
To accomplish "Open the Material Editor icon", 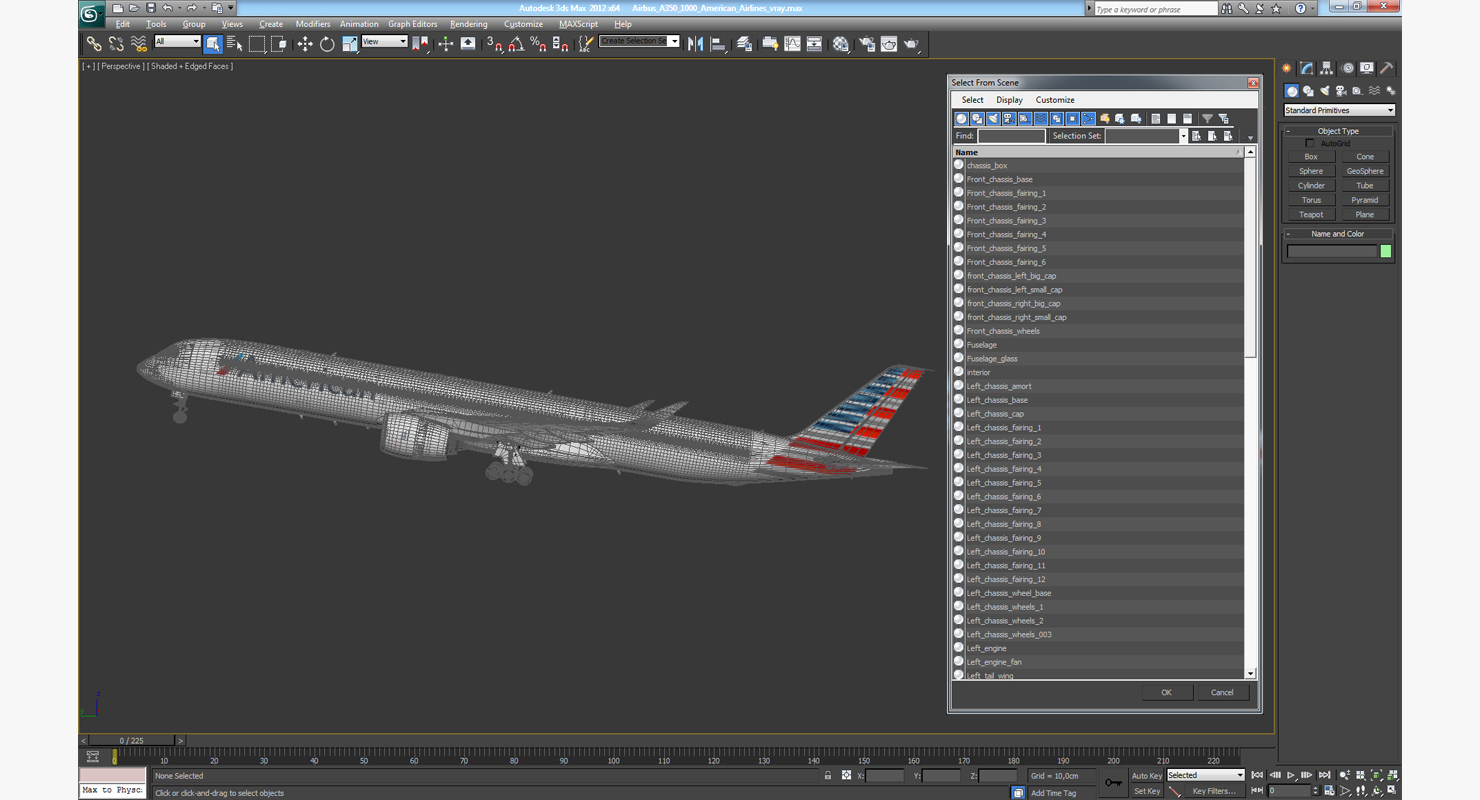I will tap(841, 44).
